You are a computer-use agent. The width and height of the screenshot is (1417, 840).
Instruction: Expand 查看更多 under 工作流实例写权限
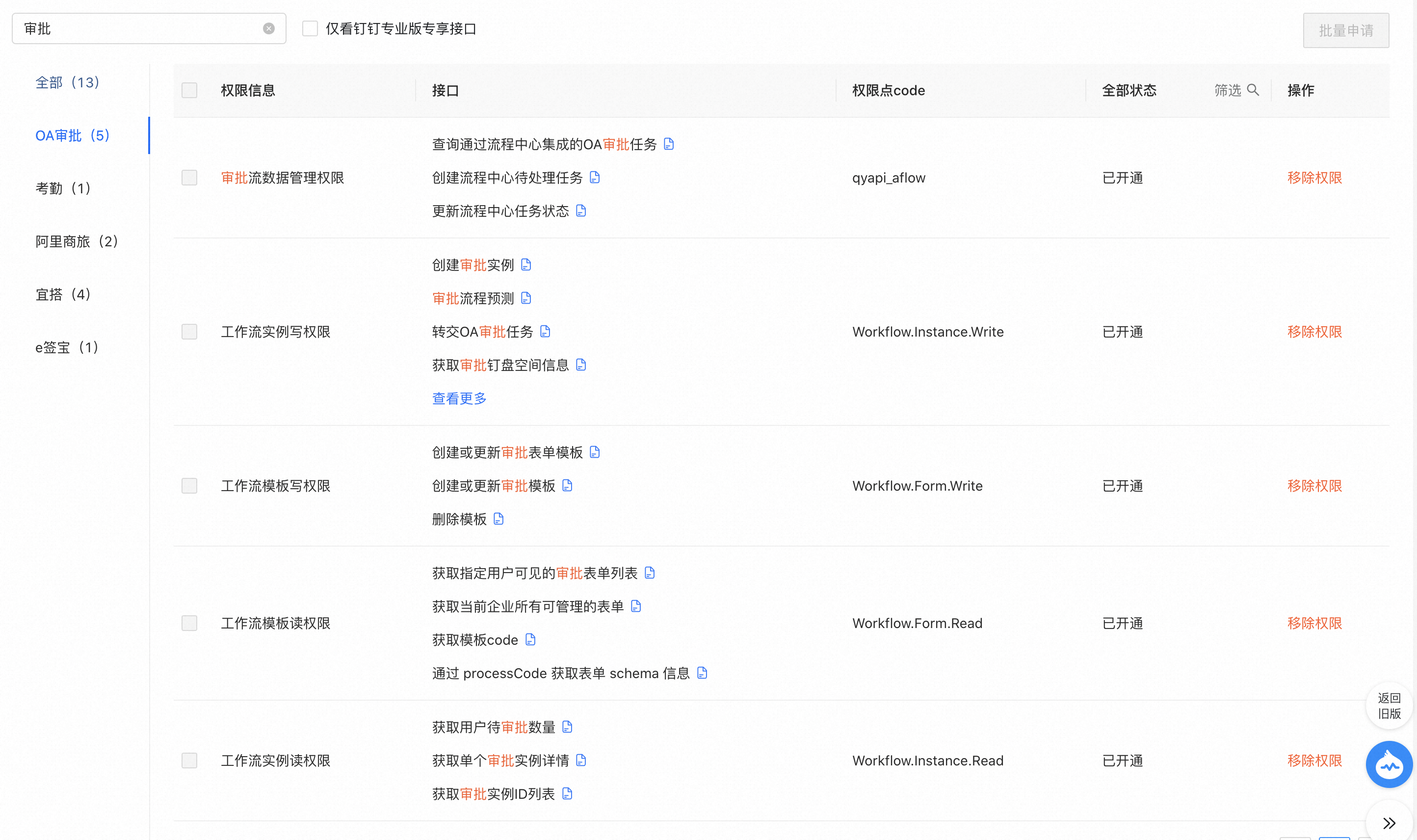click(x=459, y=398)
